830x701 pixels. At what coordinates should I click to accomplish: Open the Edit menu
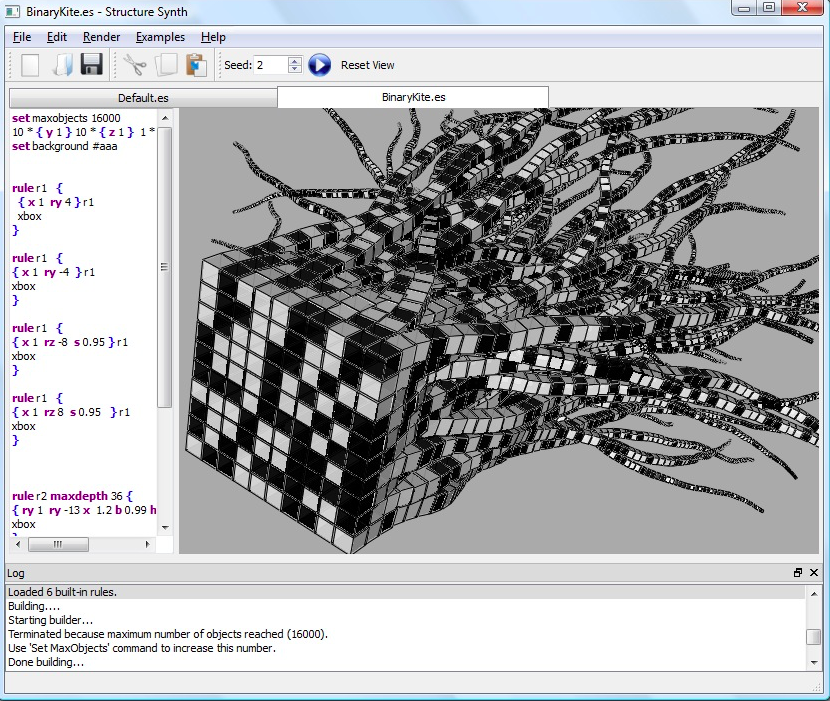(x=56, y=37)
